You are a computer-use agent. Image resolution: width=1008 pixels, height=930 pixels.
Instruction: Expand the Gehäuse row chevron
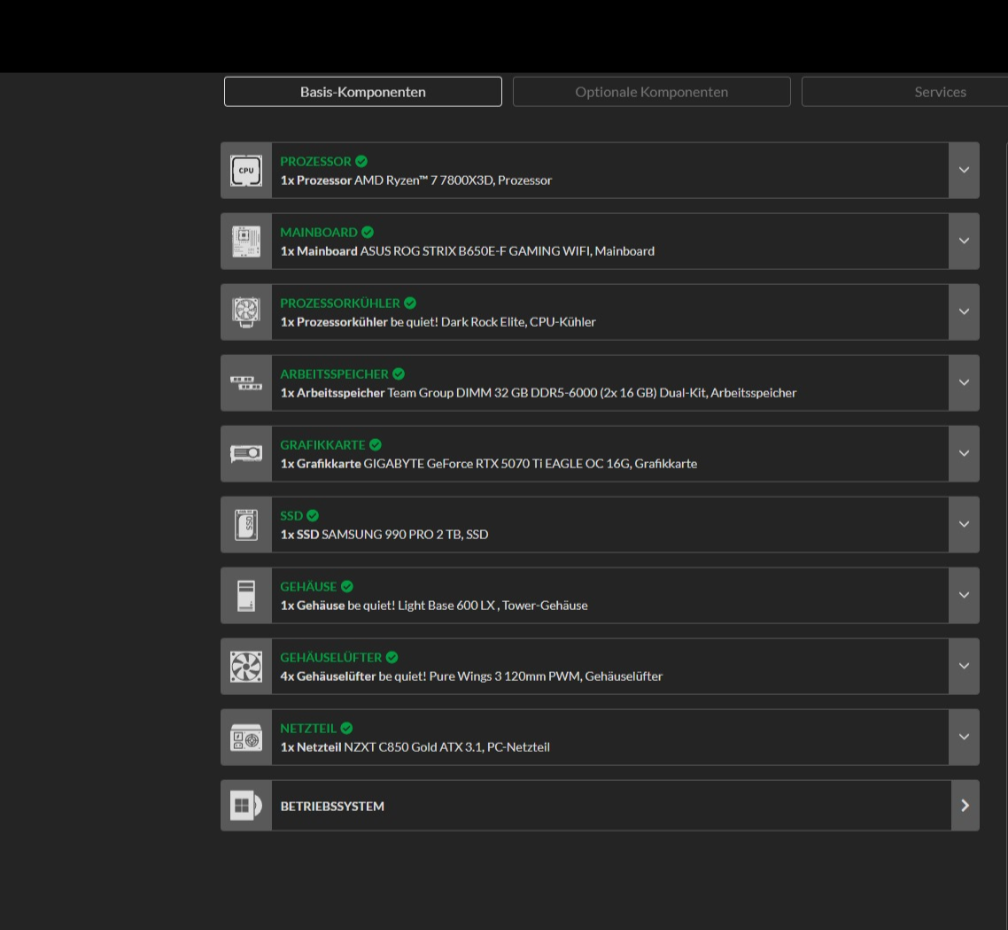tap(964, 595)
